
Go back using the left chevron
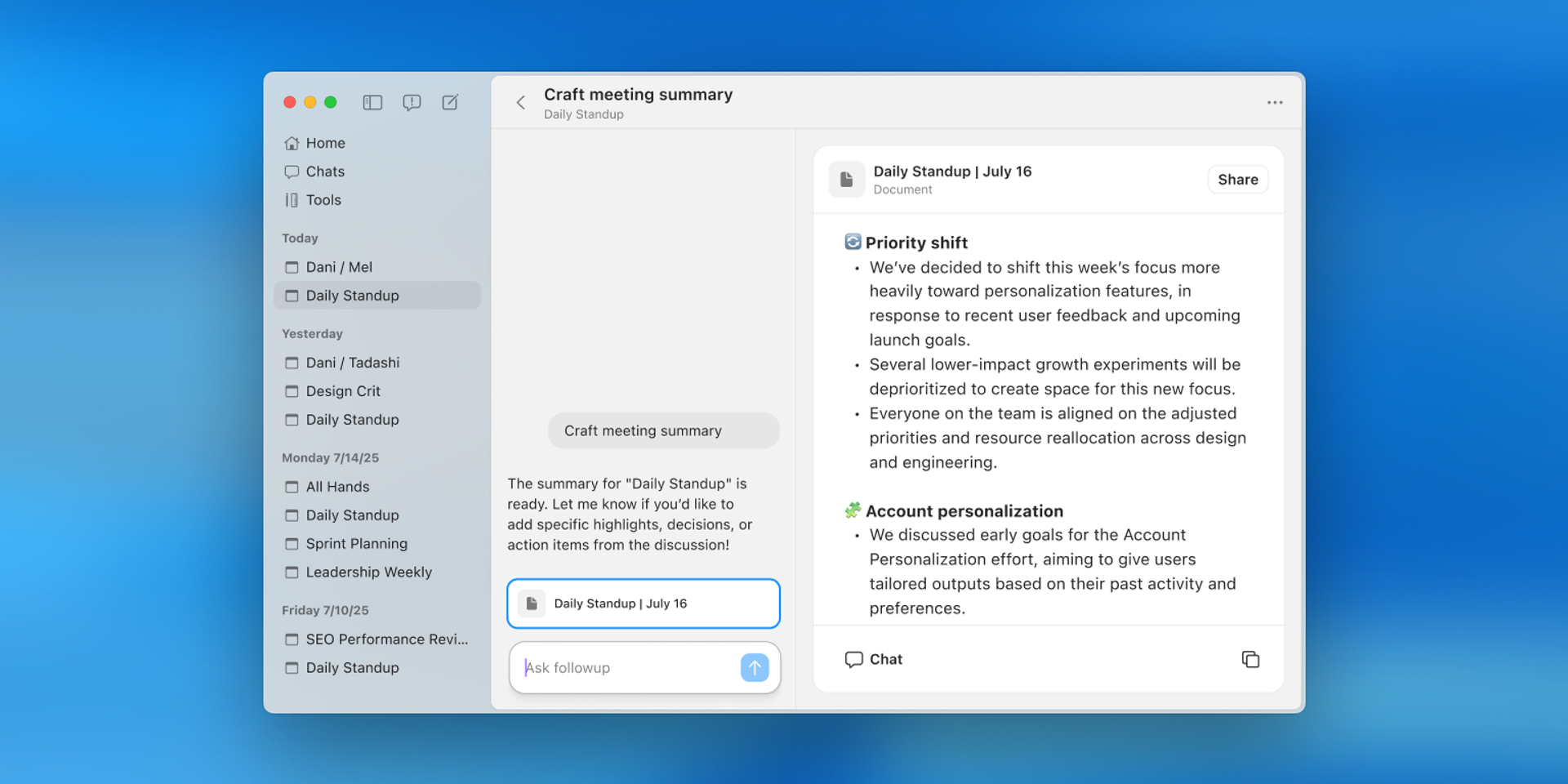pyautogui.click(x=520, y=103)
